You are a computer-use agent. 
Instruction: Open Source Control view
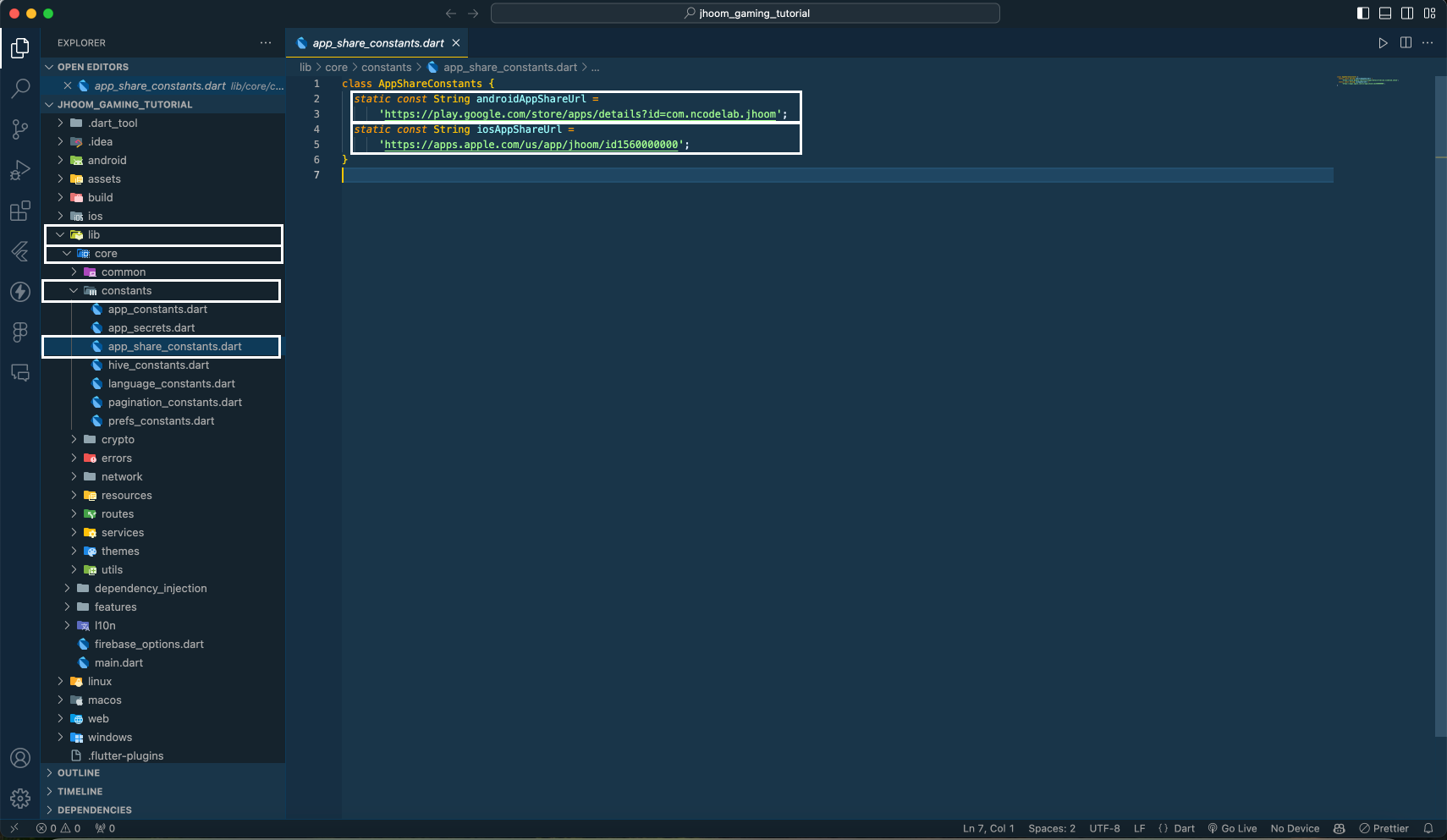tap(20, 129)
